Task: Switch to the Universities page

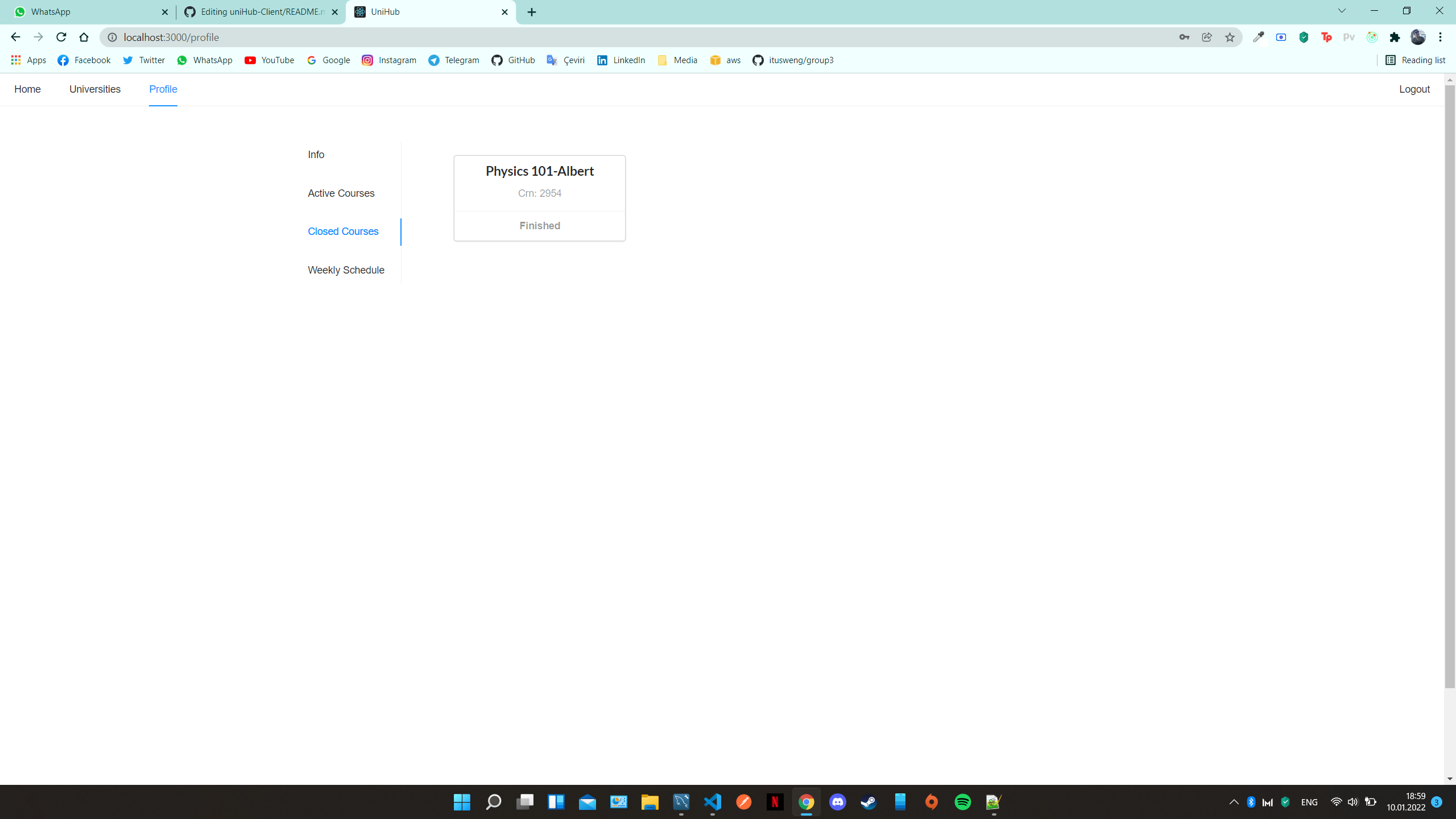Action: pyautogui.click(x=94, y=89)
